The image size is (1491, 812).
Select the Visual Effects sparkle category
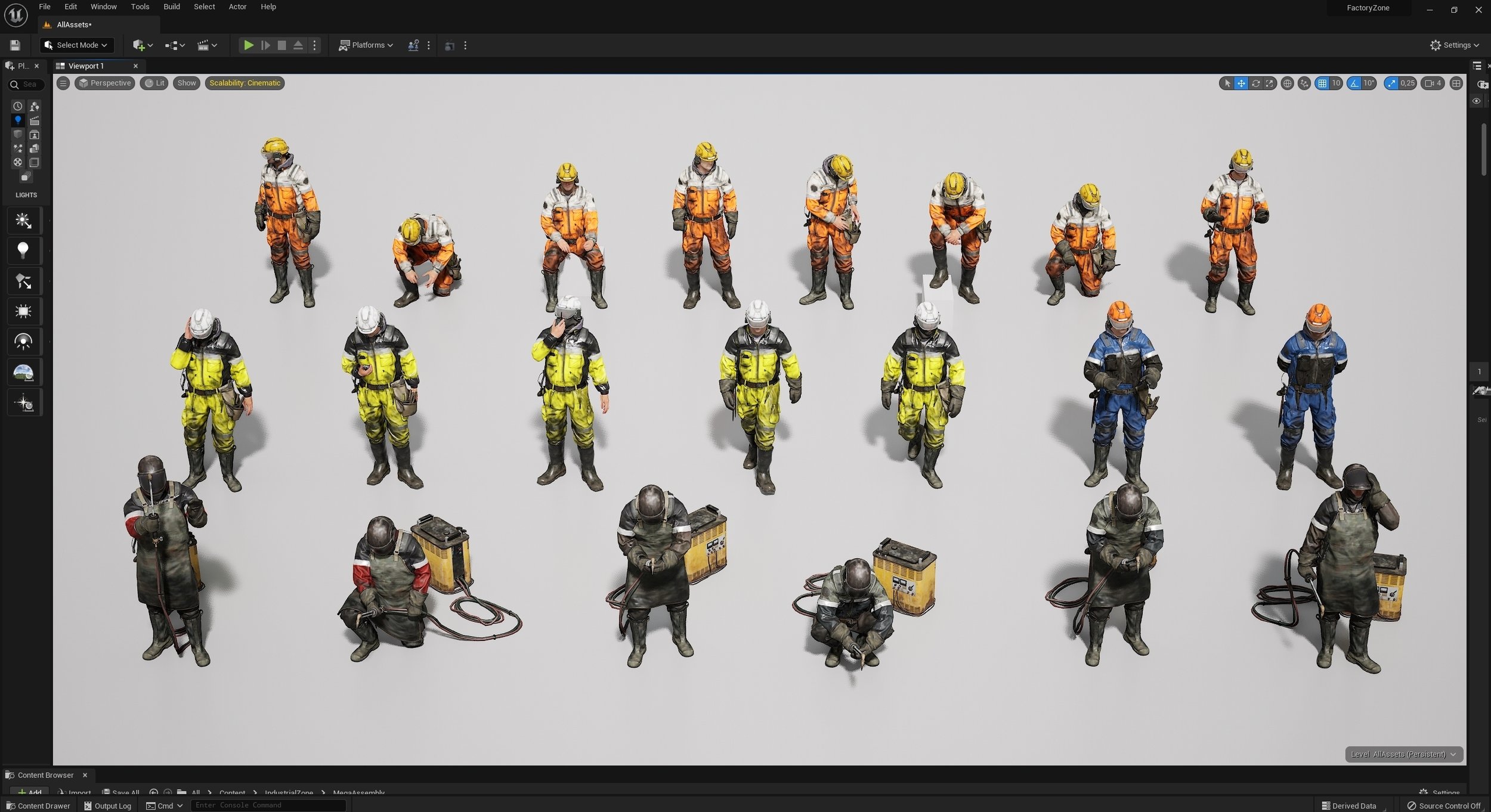(x=18, y=148)
